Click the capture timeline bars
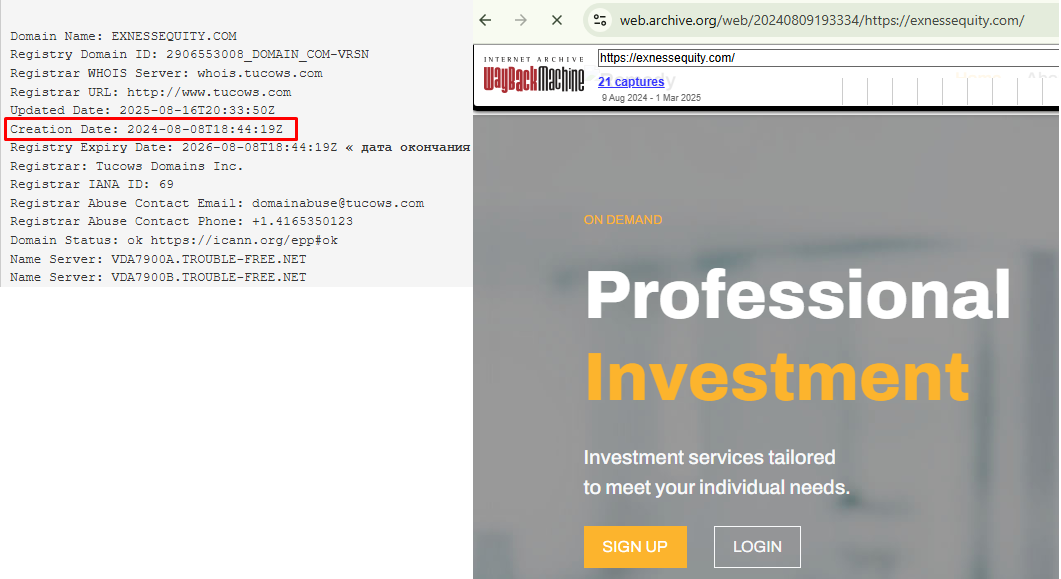 (950, 91)
